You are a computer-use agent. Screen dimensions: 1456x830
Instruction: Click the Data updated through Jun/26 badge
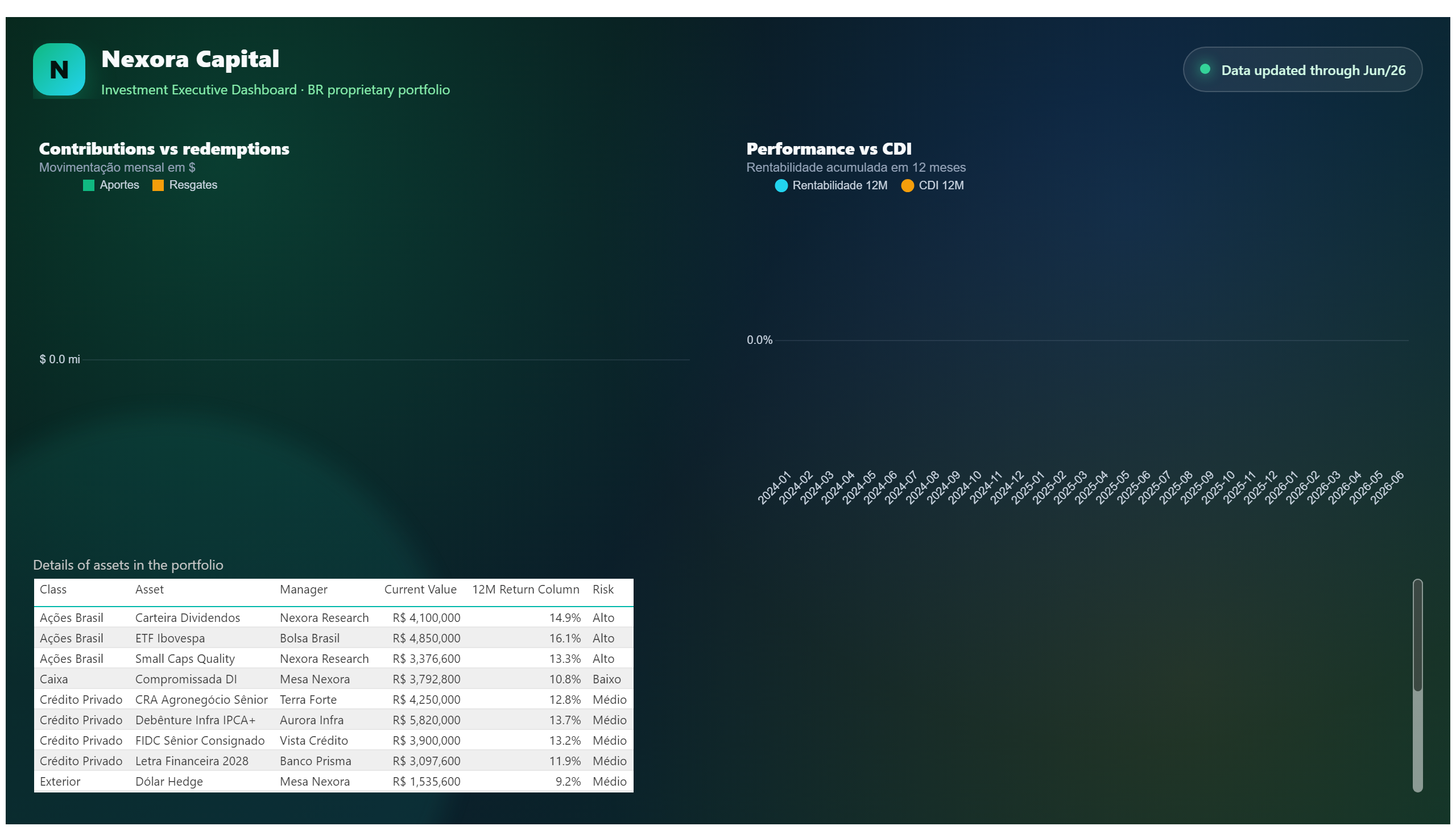(x=1301, y=69)
